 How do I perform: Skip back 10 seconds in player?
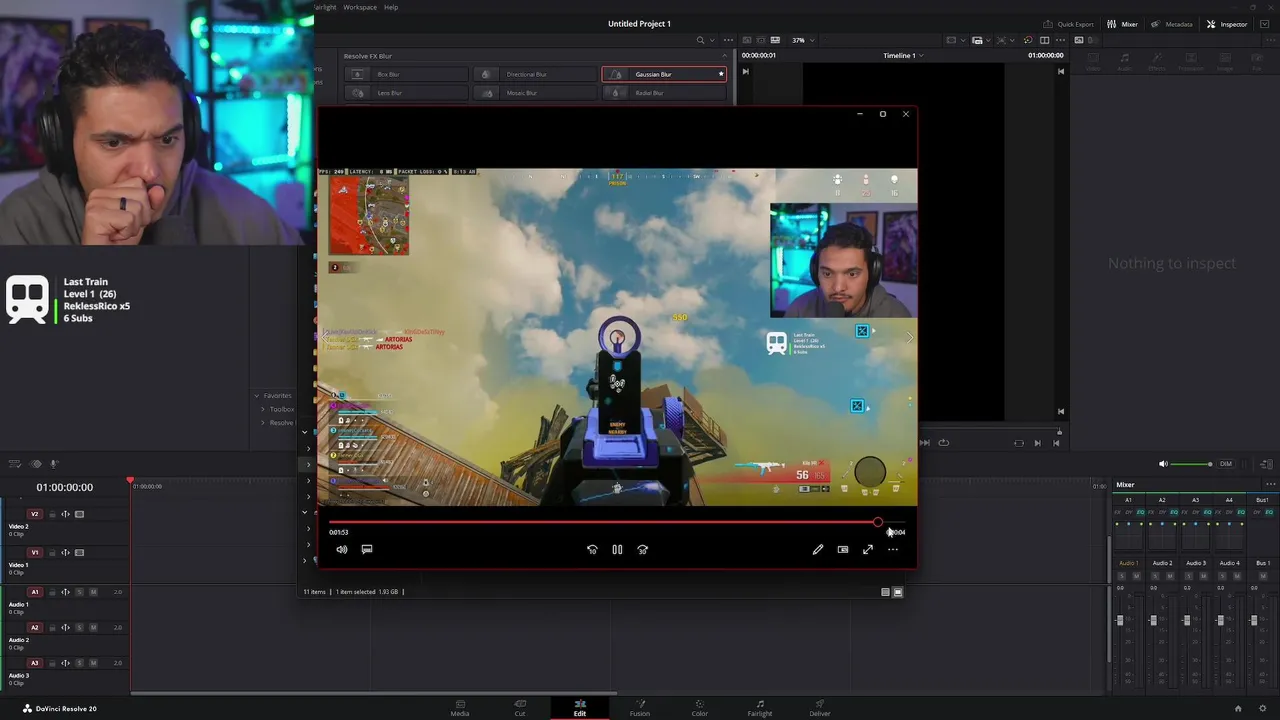click(592, 549)
